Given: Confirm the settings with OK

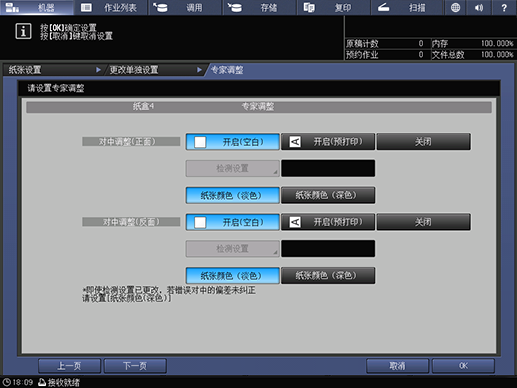Looking at the screenshot, I should click(463, 366).
